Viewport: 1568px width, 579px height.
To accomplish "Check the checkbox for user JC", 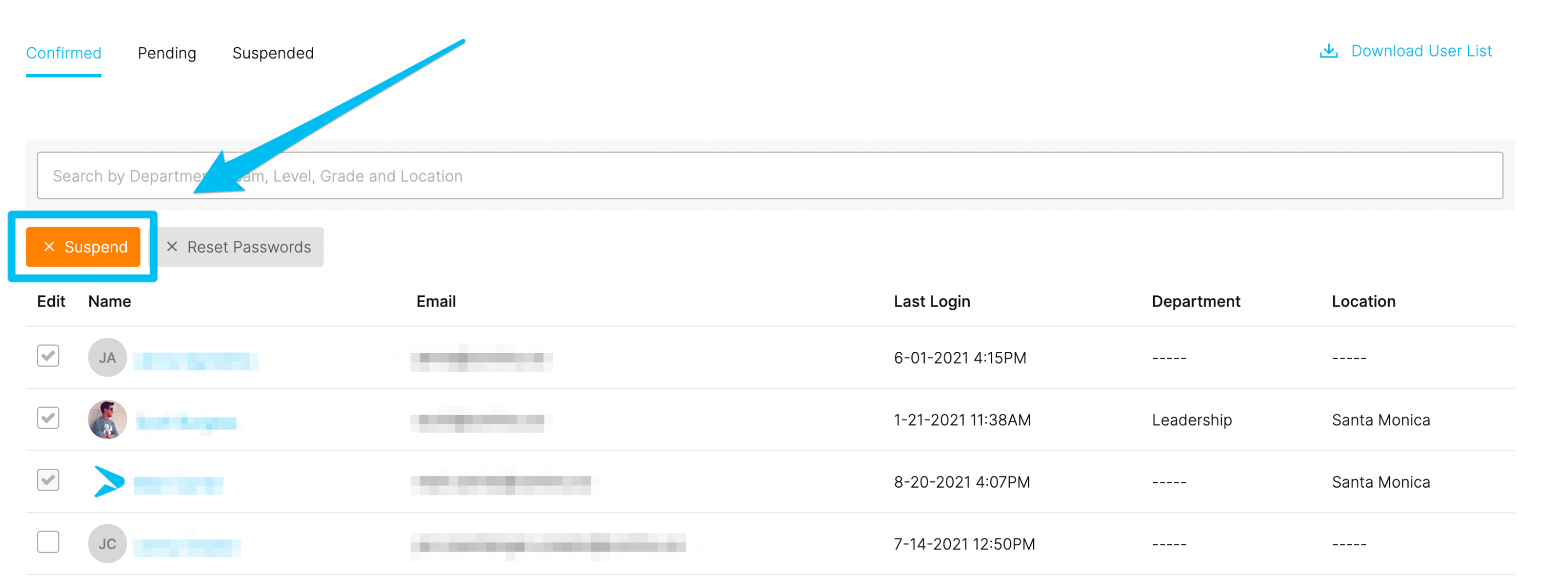I will click(x=48, y=542).
